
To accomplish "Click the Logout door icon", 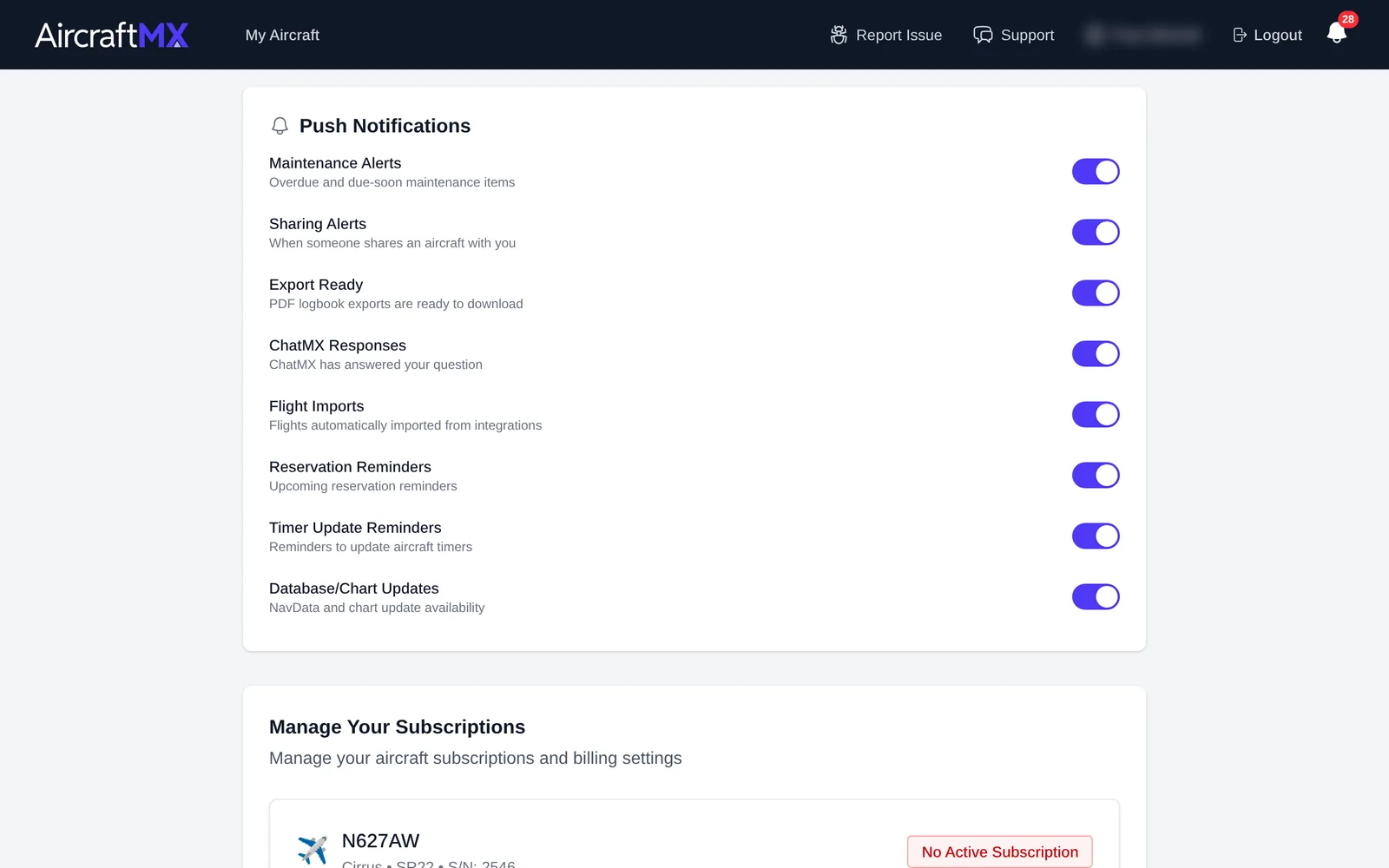I will click(x=1240, y=35).
